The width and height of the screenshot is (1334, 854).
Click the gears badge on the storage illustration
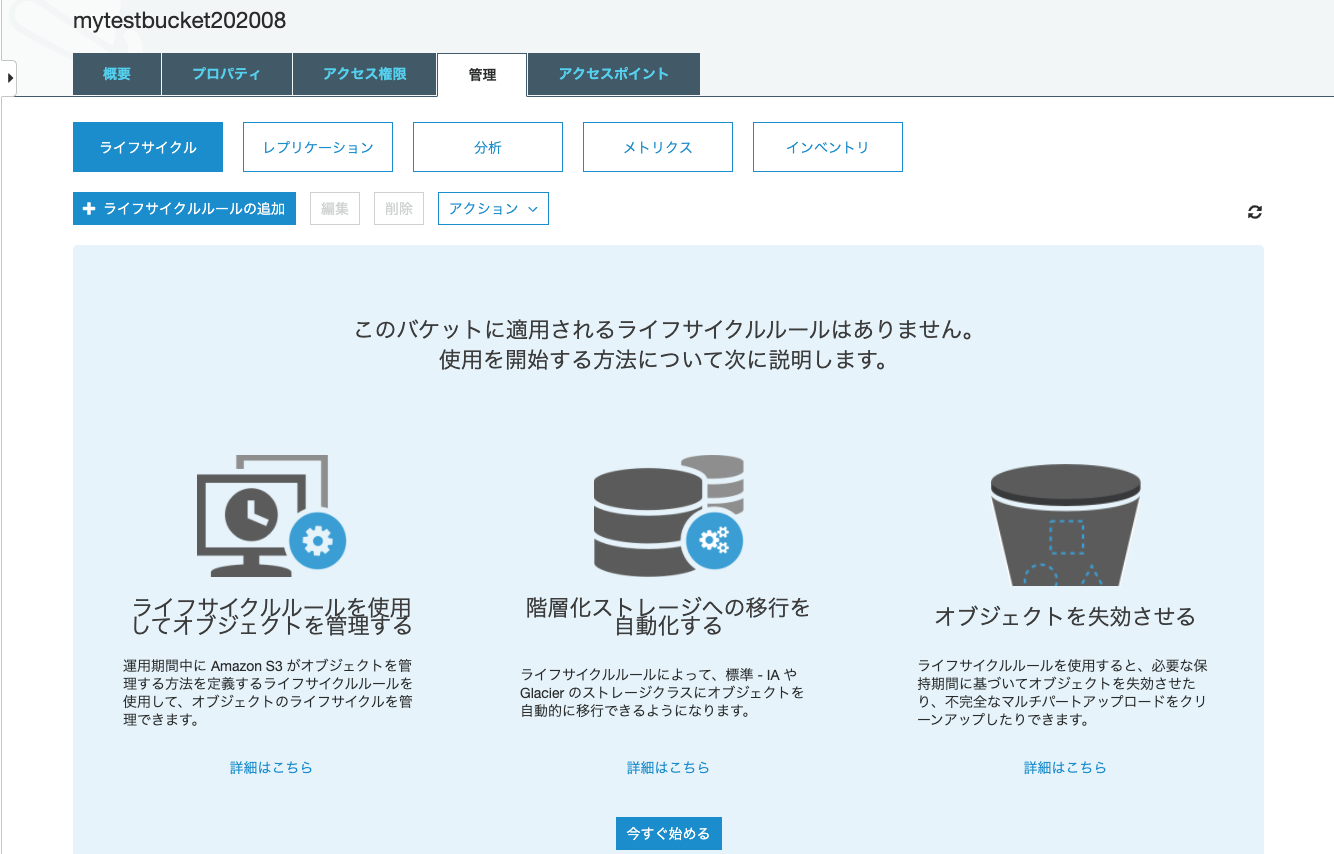tap(715, 540)
